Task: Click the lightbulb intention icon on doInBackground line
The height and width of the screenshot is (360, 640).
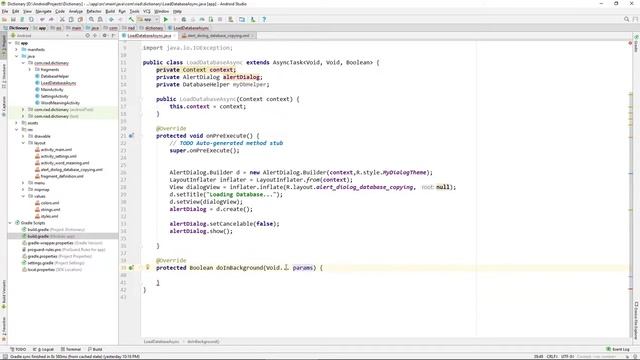Action: click(x=148, y=267)
